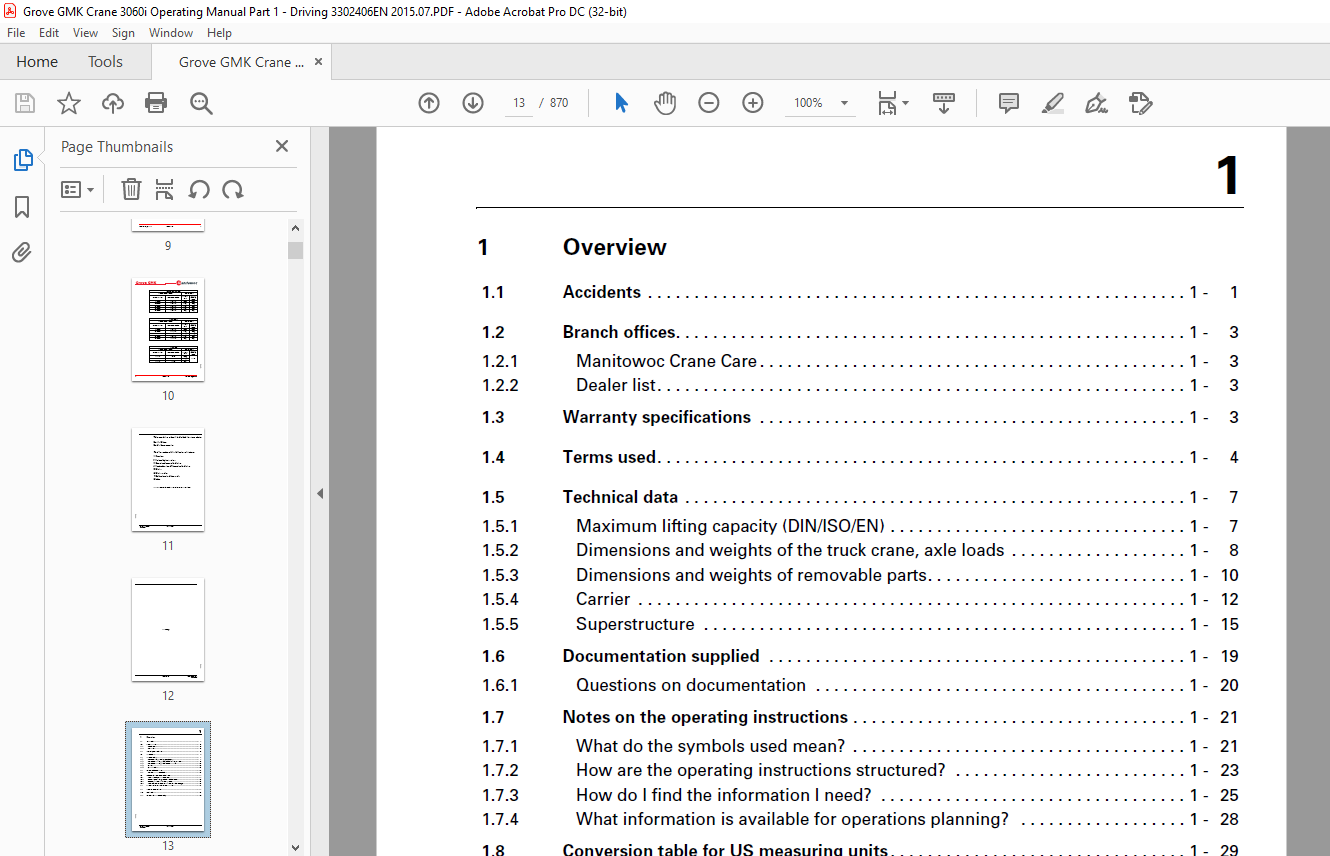Select the page 11 thumbnail

(x=168, y=480)
